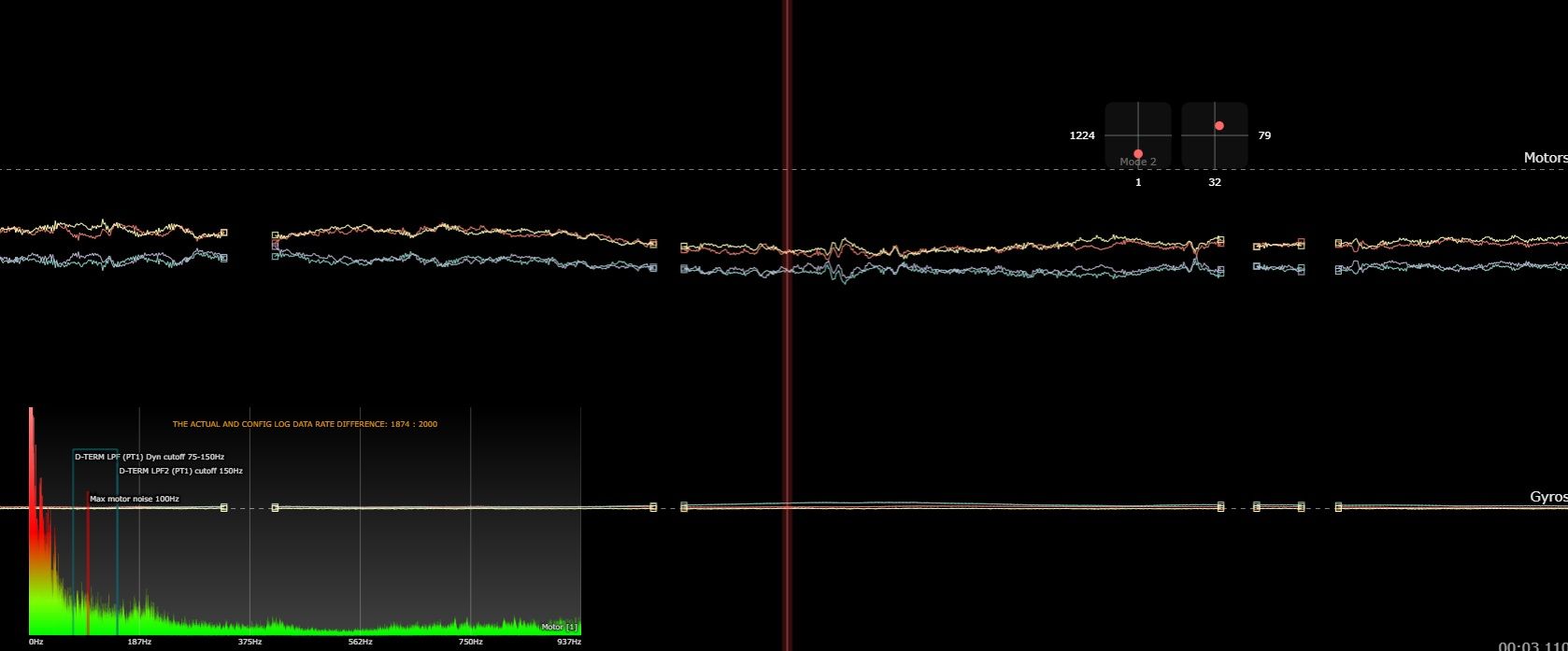Click the 79 roll value readout

click(x=1264, y=135)
